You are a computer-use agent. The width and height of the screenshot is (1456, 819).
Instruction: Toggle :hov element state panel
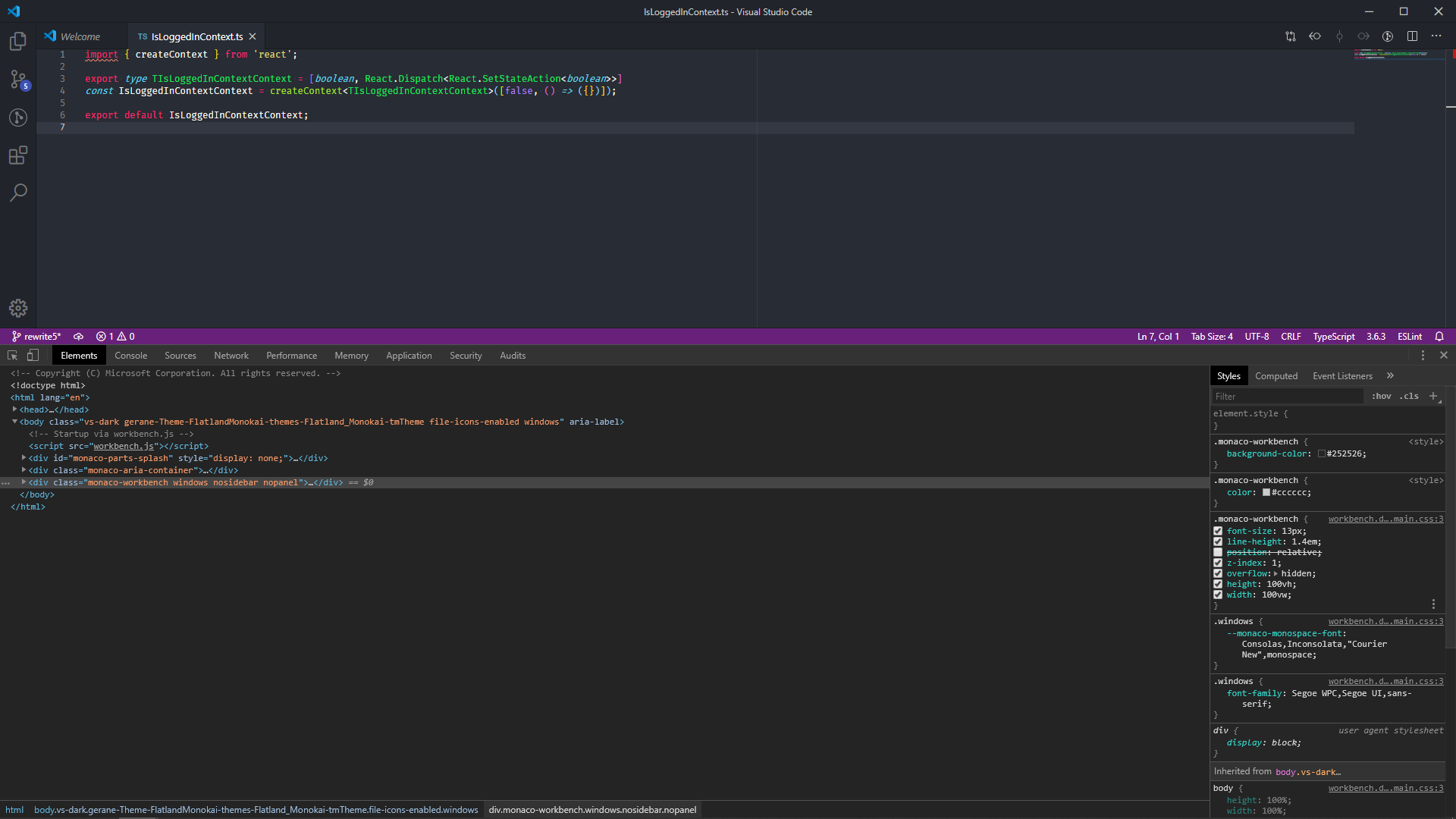point(1381,396)
